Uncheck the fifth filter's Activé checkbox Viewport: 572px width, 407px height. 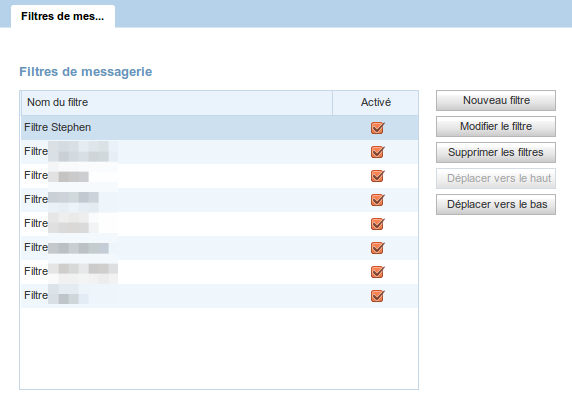pos(377,224)
